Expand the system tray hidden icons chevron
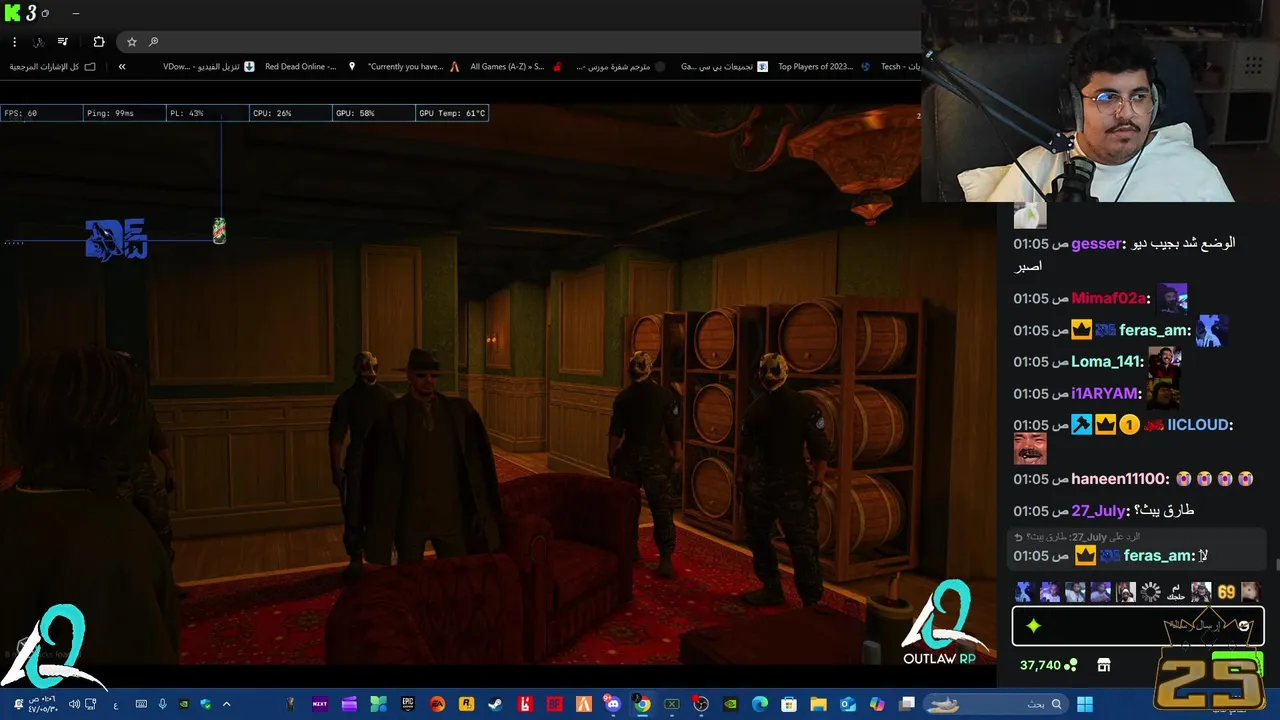The height and width of the screenshot is (720, 1280). pyautogui.click(x=226, y=704)
